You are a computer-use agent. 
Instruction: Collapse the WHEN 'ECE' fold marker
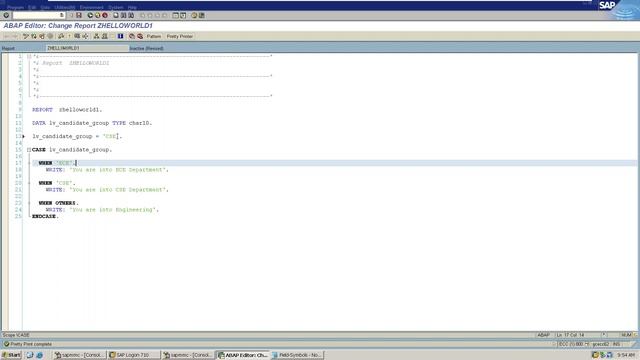29,163
